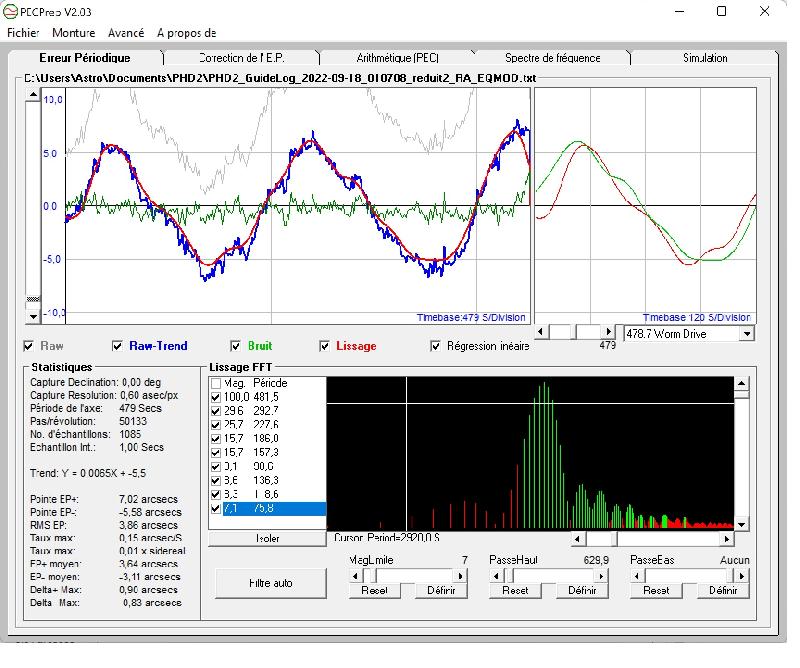Click right arrow of PasseHaut slider

601,576
